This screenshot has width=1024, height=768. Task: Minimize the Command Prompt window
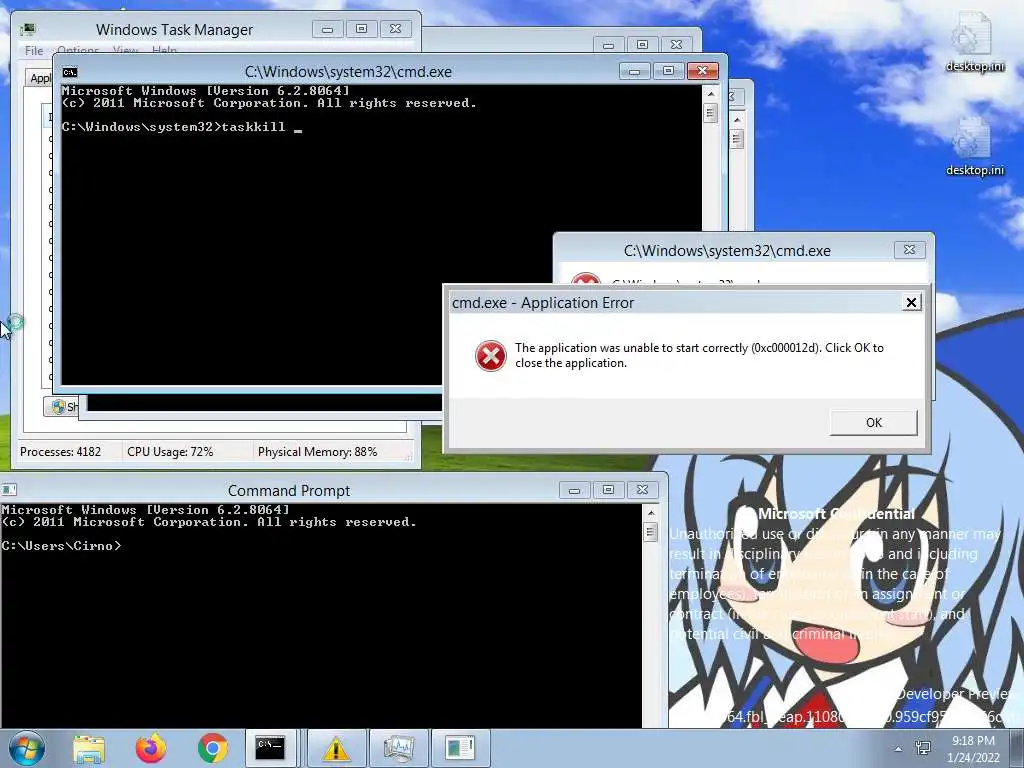574,490
